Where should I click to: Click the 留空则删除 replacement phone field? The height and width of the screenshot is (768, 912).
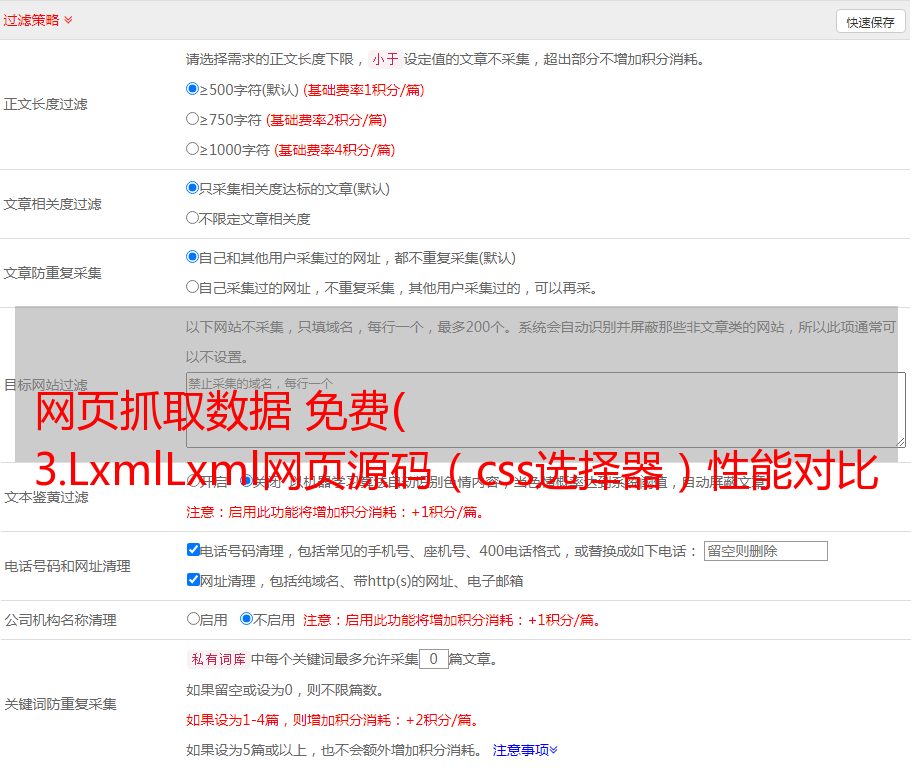click(765, 551)
